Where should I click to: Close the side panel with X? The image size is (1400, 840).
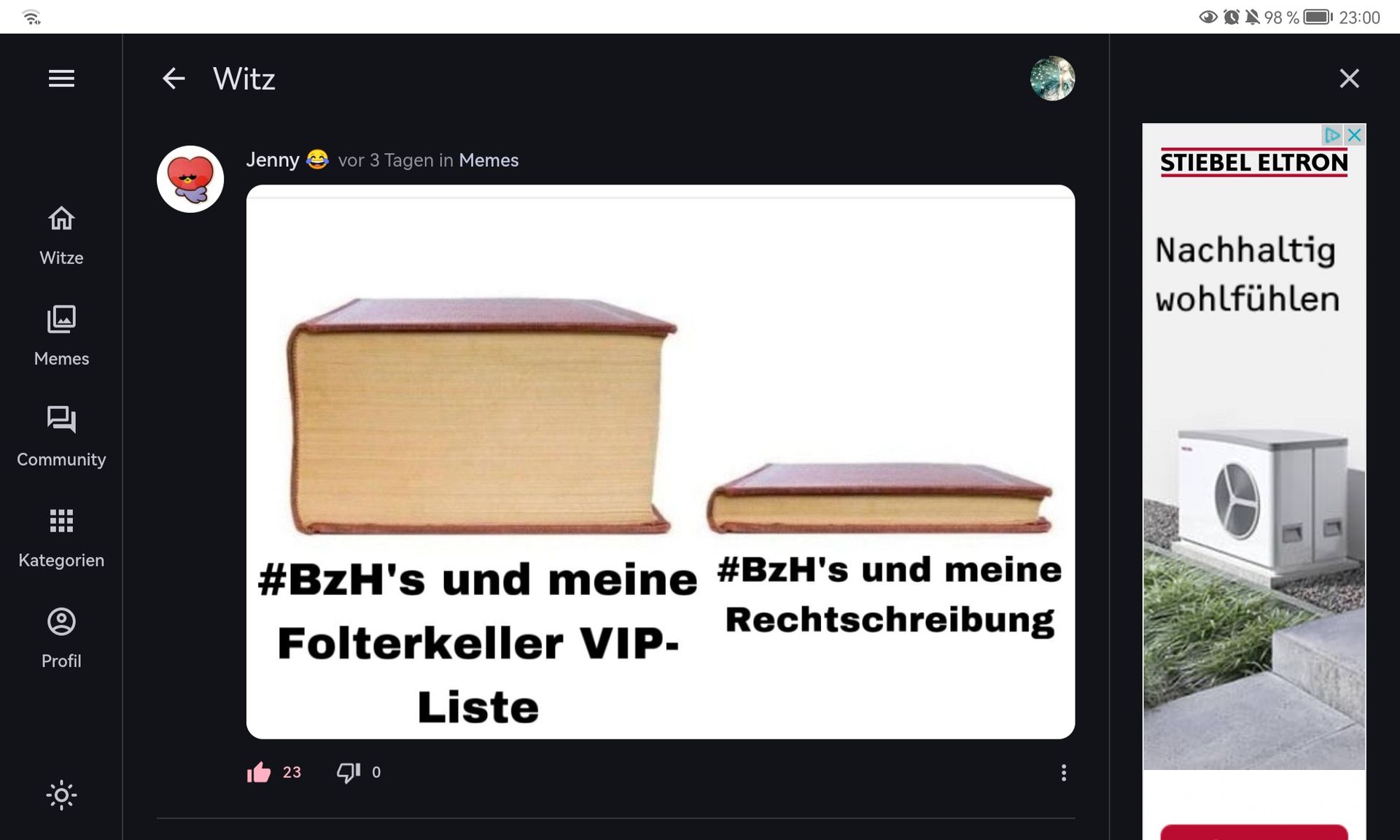[x=1349, y=78]
